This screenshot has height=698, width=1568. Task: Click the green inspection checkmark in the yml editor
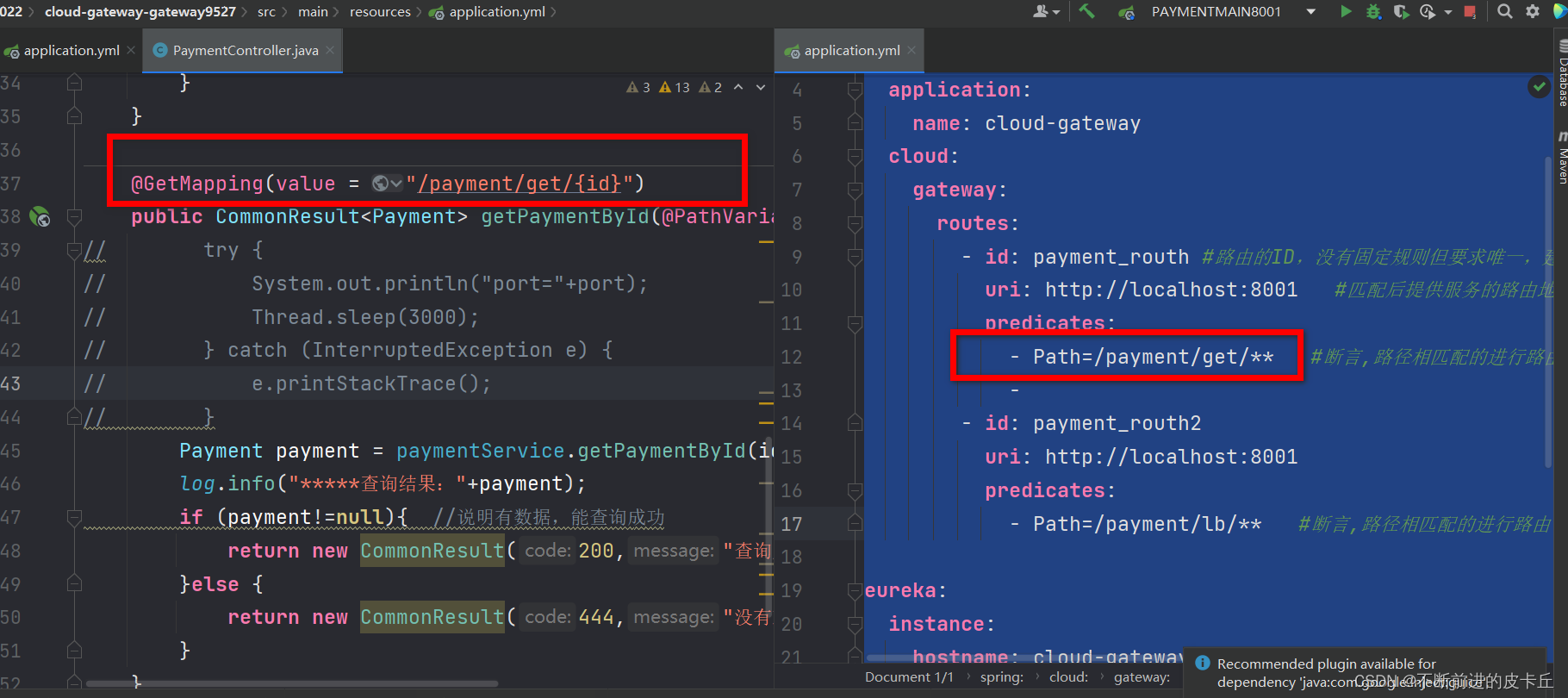click(x=1539, y=86)
